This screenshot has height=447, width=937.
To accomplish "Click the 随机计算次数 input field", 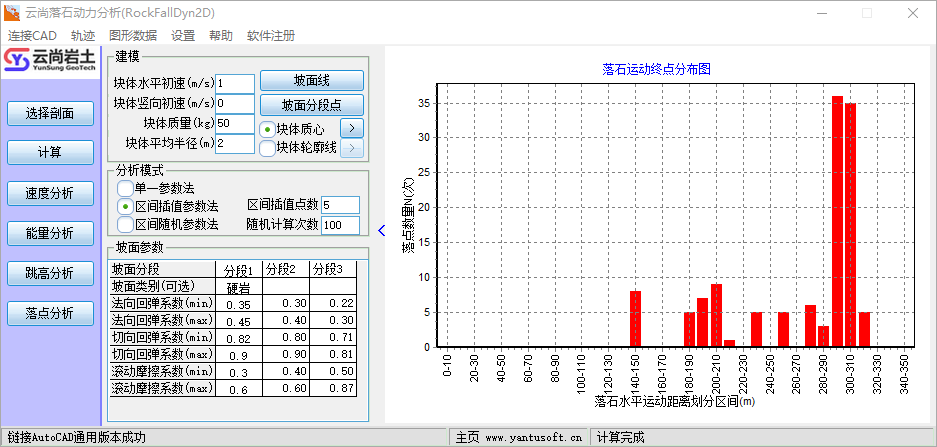I will tap(340, 225).
